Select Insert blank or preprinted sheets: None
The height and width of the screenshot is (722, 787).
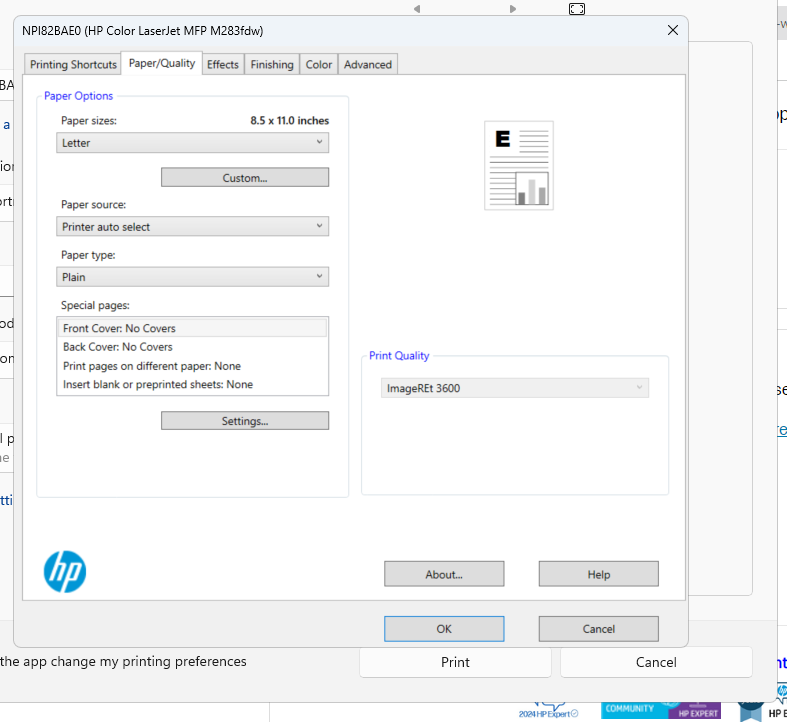click(193, 385)
